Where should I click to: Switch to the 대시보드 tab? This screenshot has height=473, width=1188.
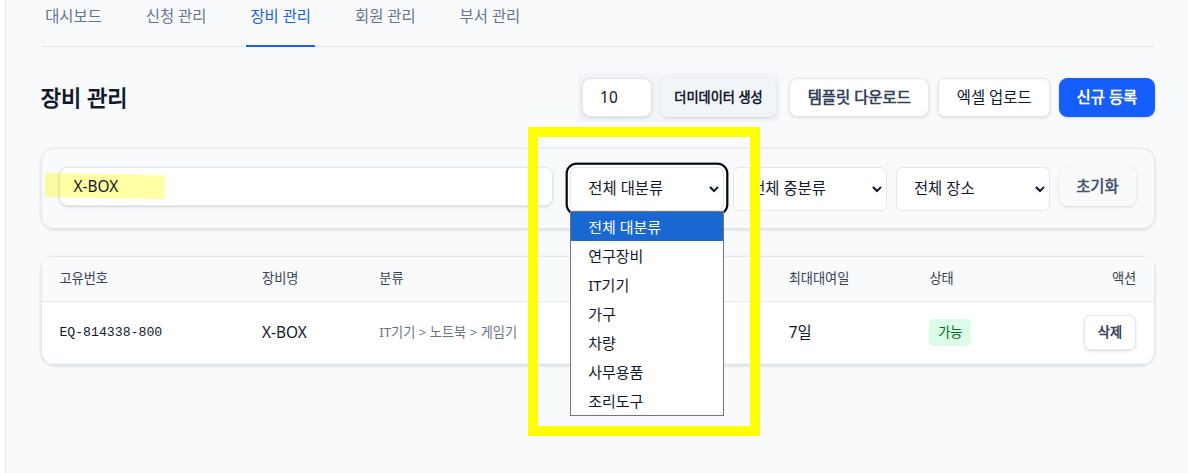[x=71, y=16]
